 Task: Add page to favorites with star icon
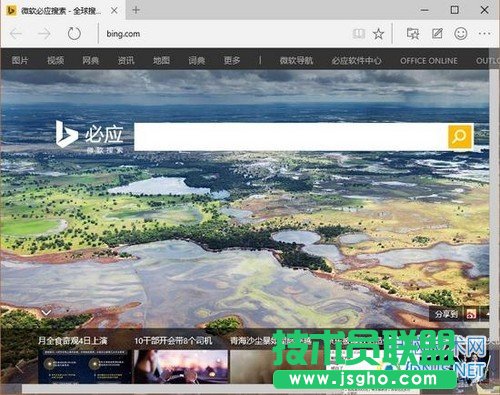pos(378,34)
